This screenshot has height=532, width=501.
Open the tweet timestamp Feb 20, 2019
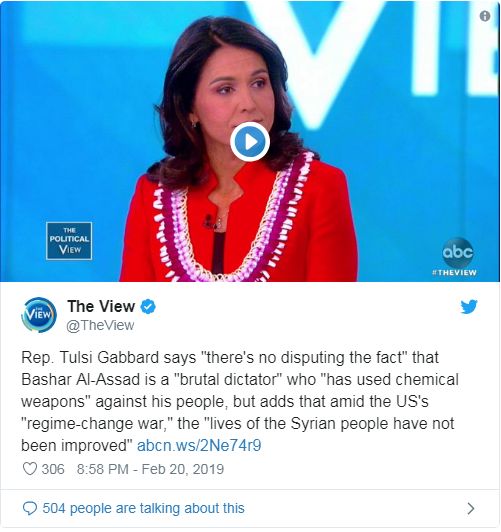pos(150,469)
